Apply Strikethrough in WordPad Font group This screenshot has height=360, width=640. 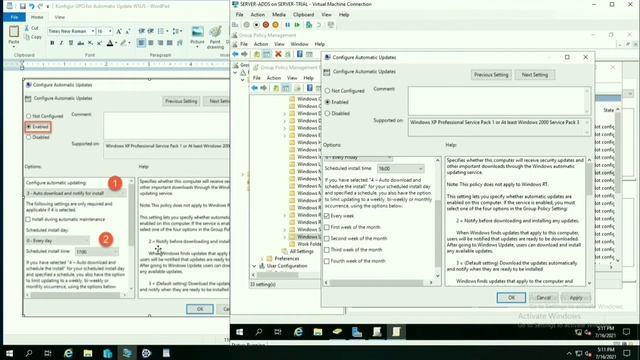coord(80,43)
